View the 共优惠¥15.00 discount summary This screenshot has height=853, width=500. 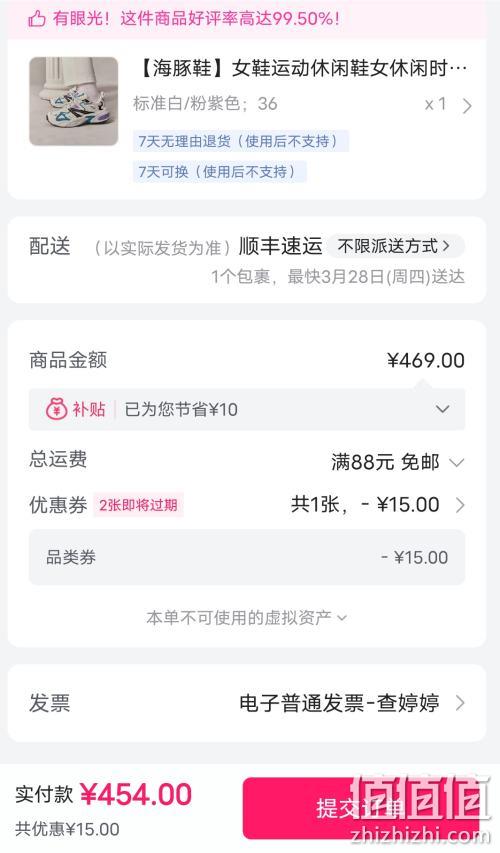(x=67, y=829)
